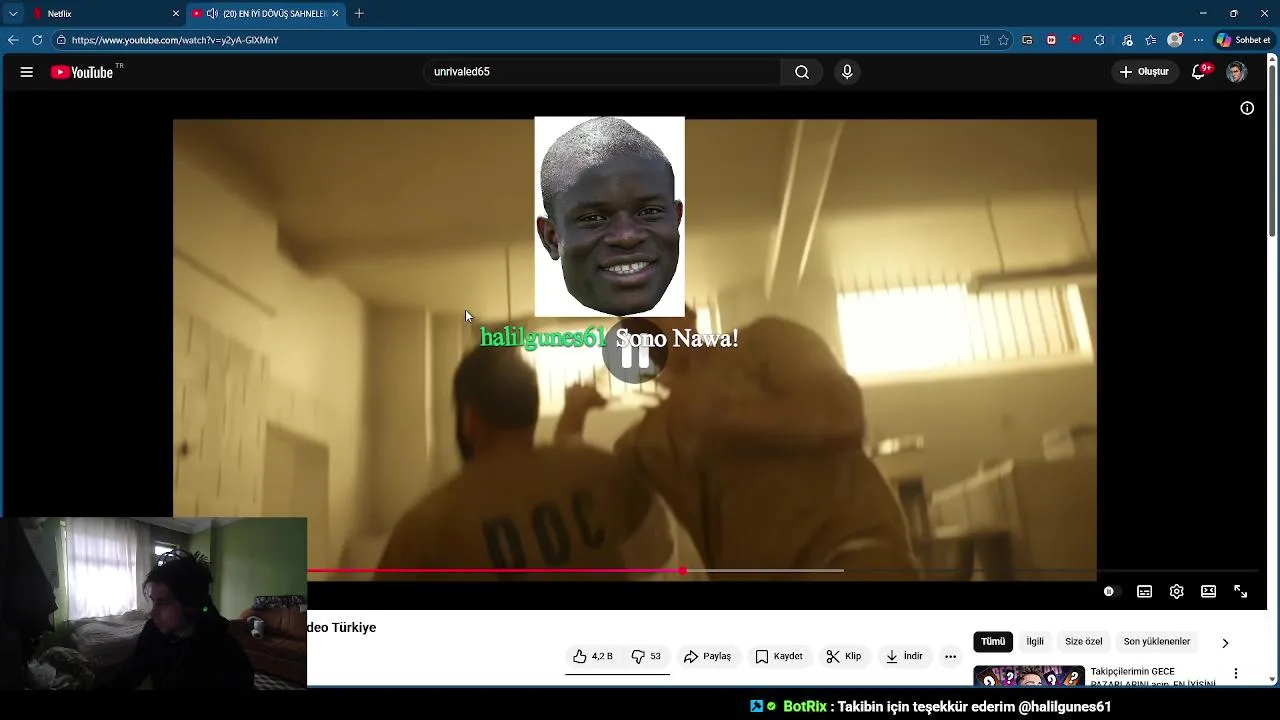Focus the YouTube search field
Image resolution: width=1280 pixels, height=720 pixels.
point(602,72)
